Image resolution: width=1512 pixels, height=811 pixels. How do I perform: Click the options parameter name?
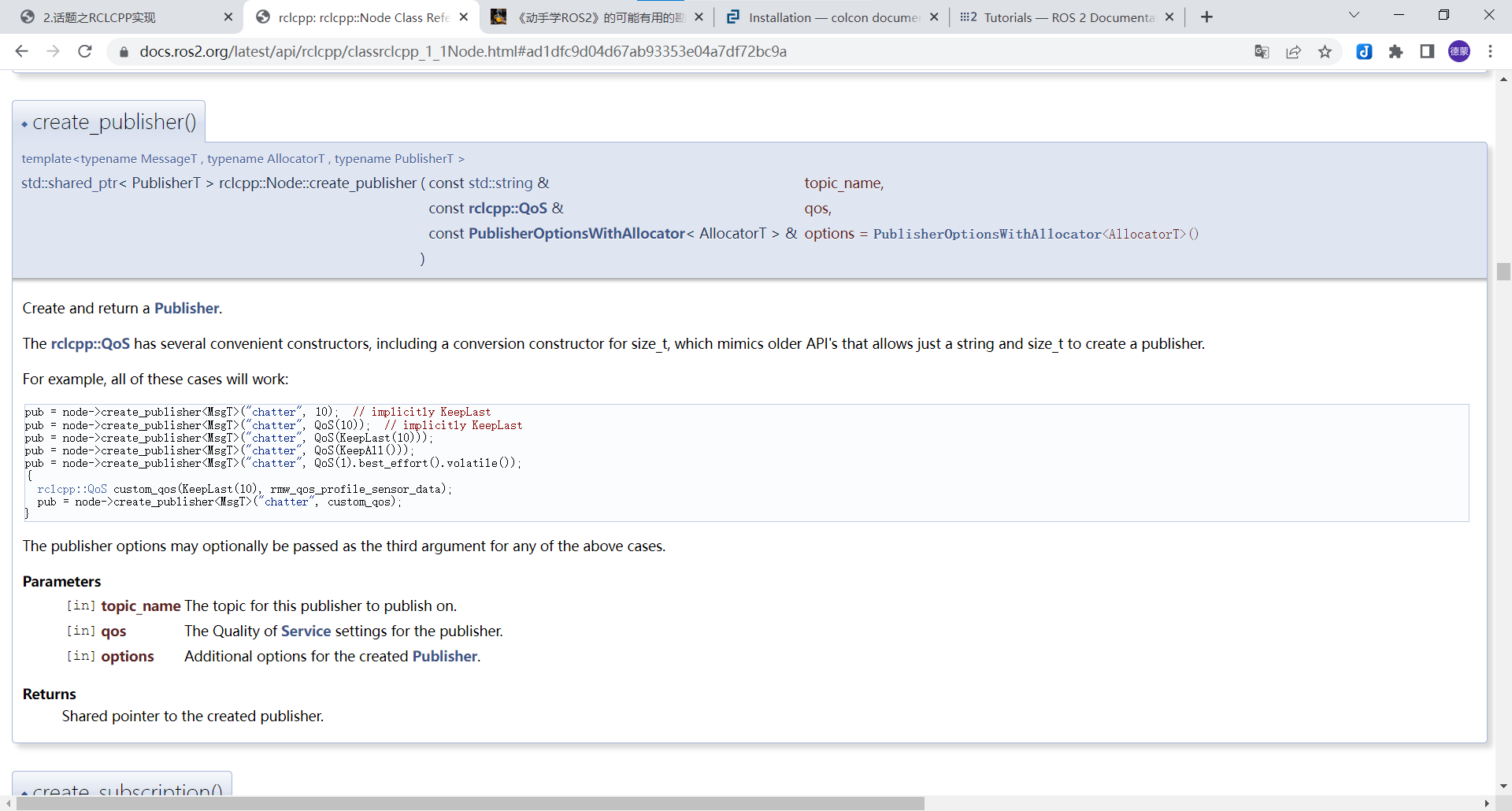tap(128, 656)
